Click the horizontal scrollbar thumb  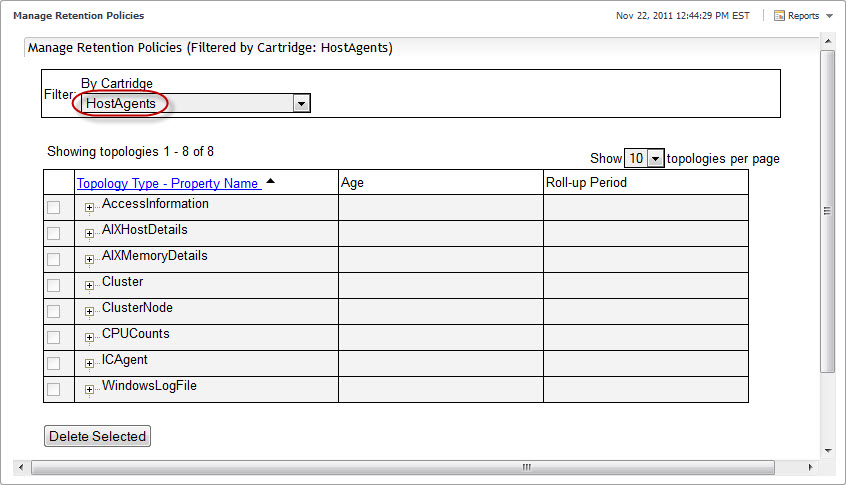tap(526, 467)
